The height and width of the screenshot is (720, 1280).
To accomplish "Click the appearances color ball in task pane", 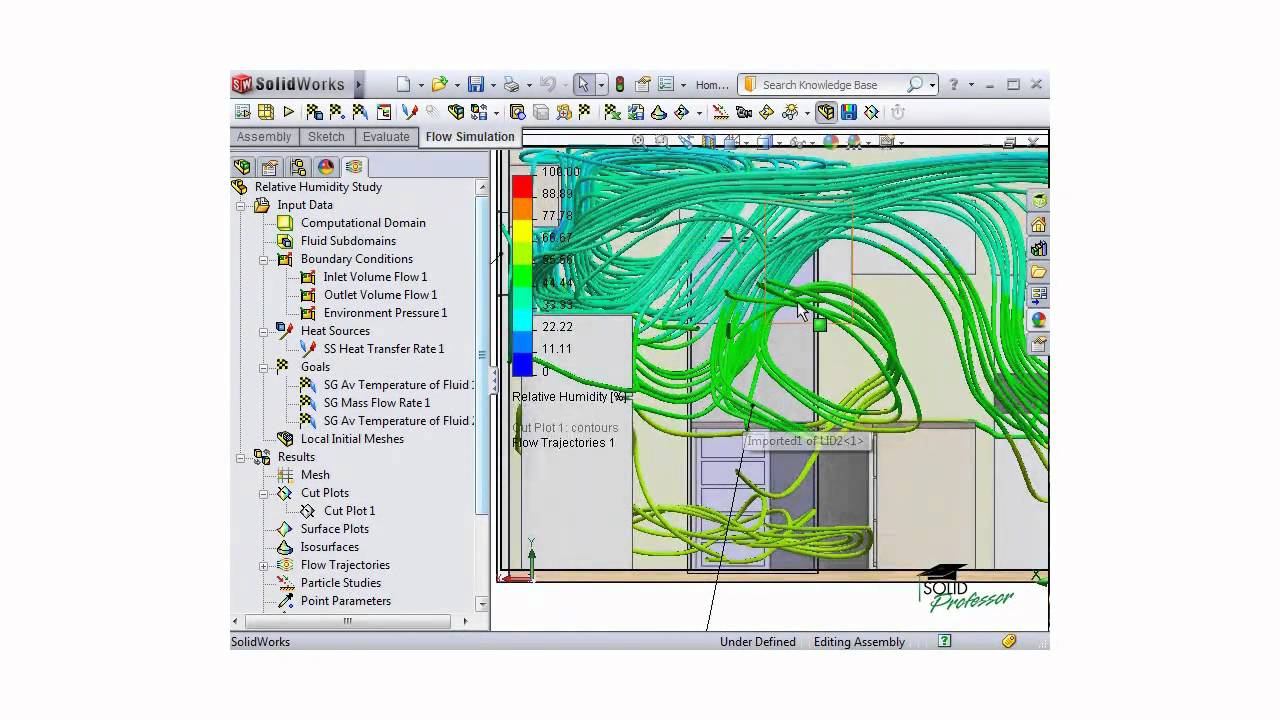I will pos(1039,320).
